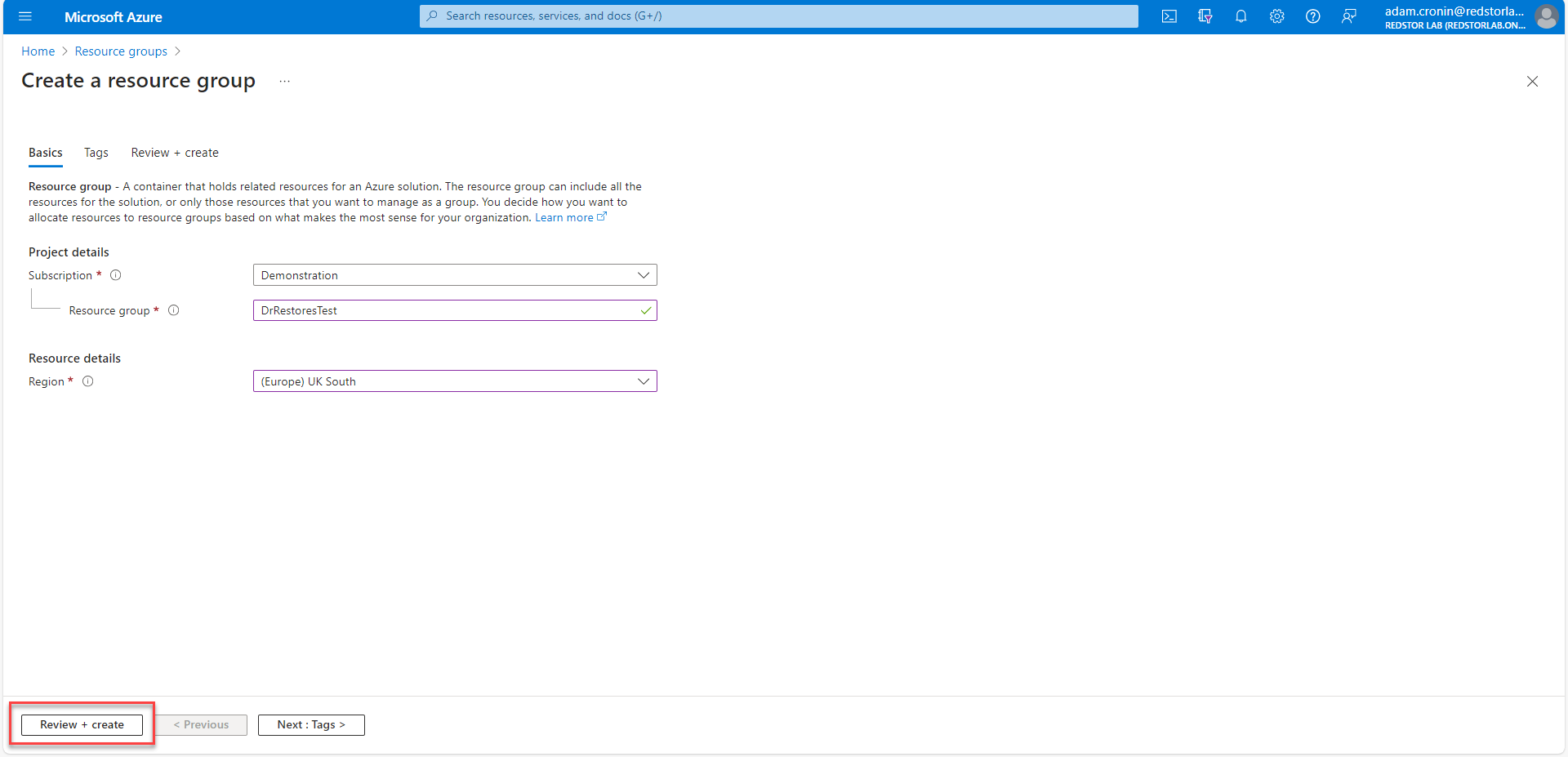Click the Resource group info icon
Screen dimensions: 1568x757
[x=174, y=310]
